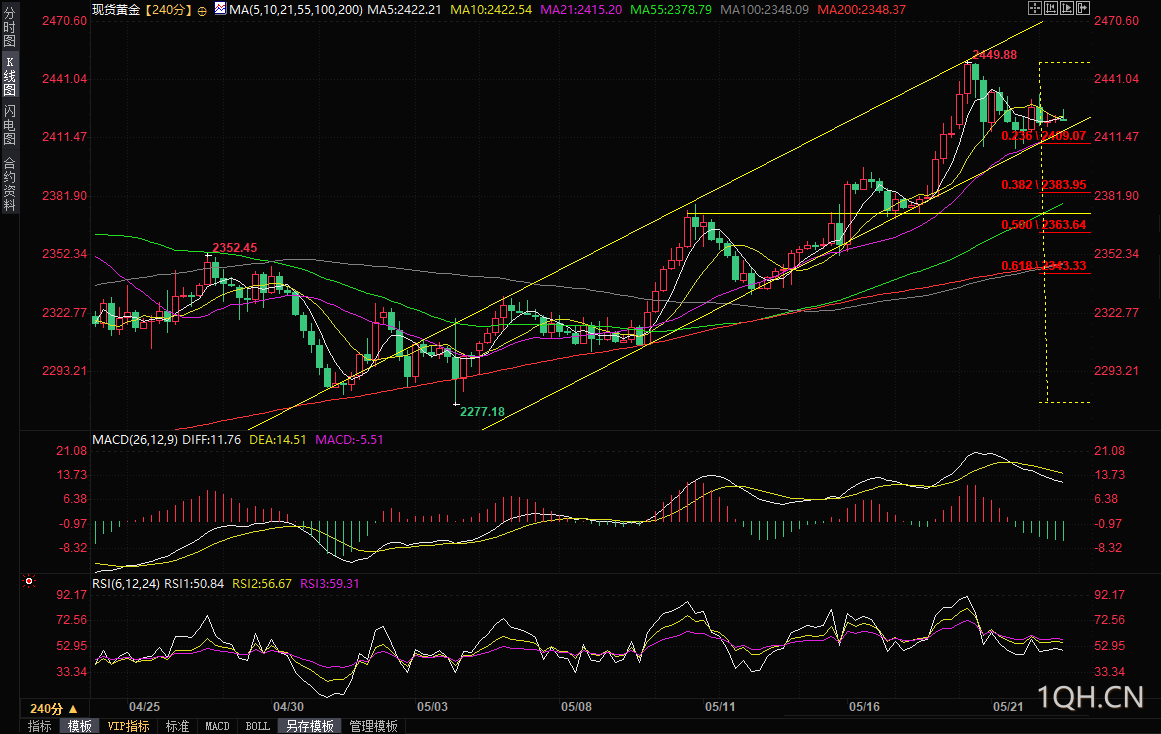
Task: Click the 05/03 date marker on time axis
Action: click(x=432, y=707)
